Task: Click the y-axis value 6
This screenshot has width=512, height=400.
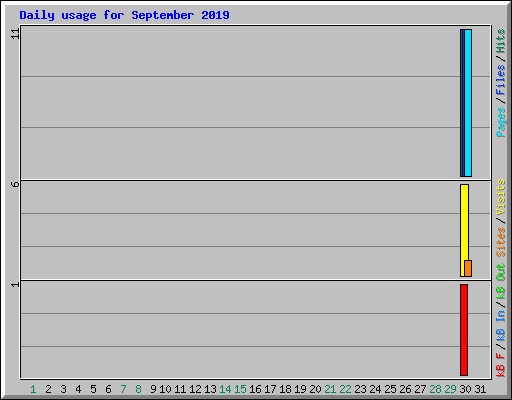Action: click(15, 184)
